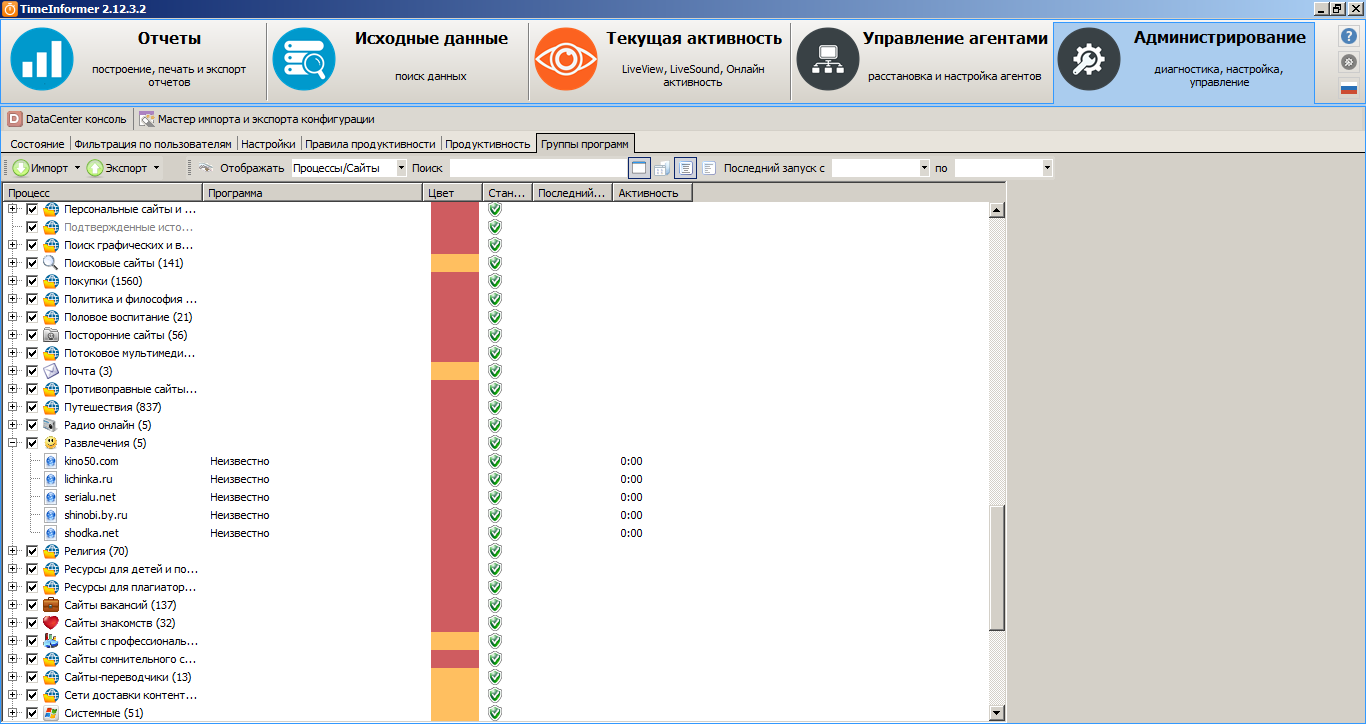
Task: Uncheck the Поисковые сайты checkbox
Action: [x=32, y=263]
